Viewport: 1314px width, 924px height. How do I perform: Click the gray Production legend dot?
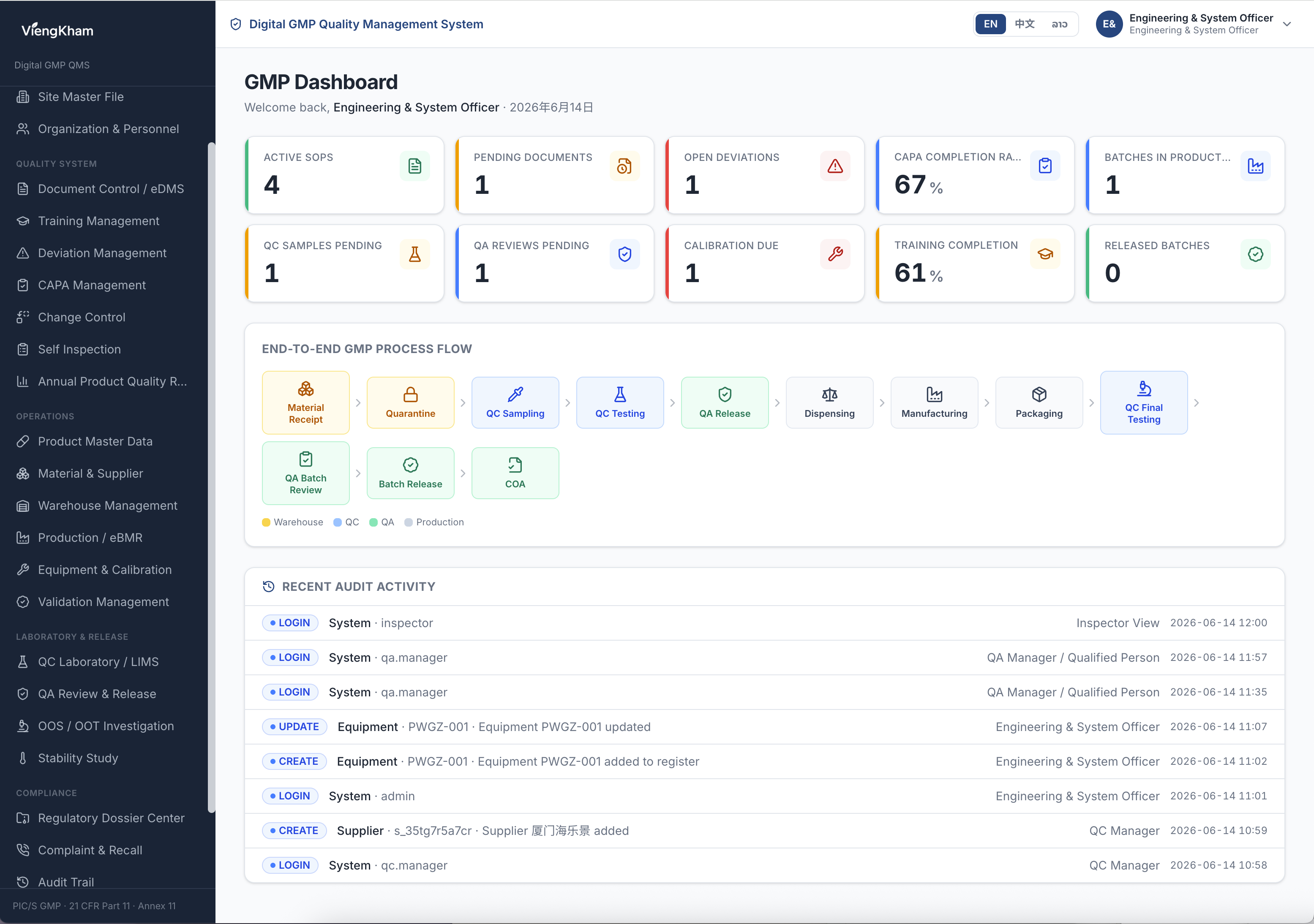409,522
